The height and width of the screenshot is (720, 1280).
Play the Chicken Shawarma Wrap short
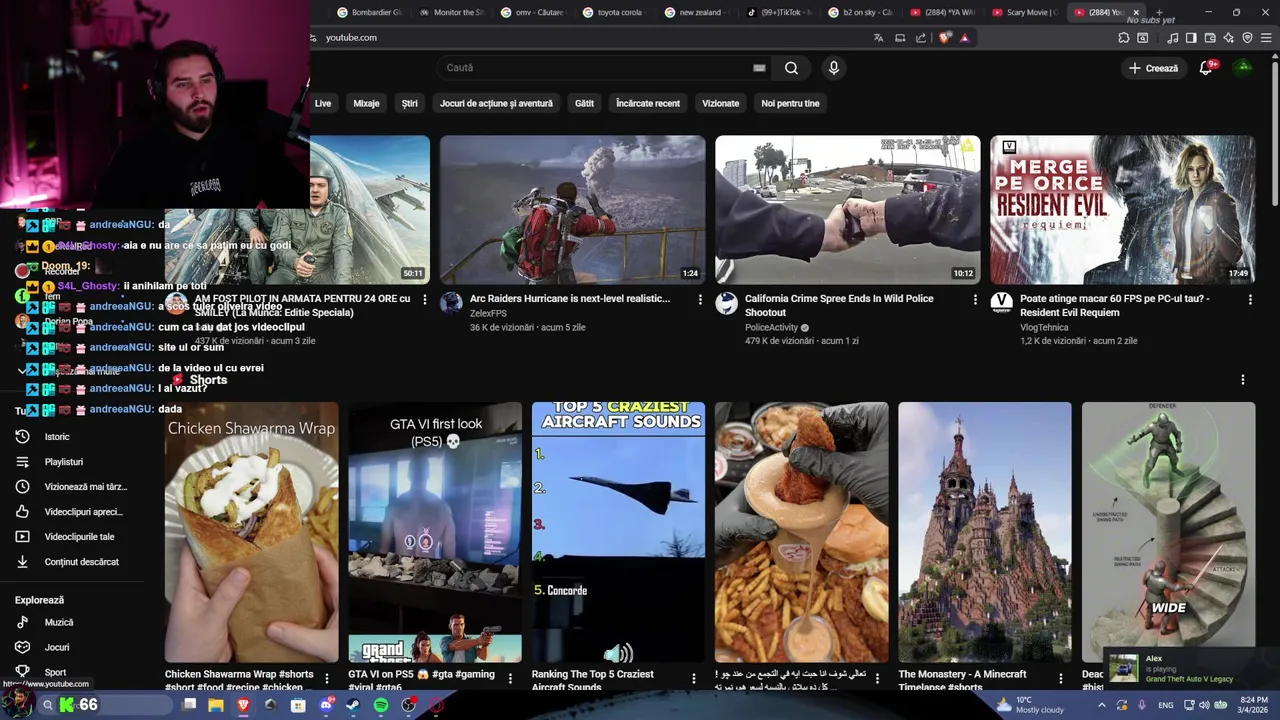[251, 532]
